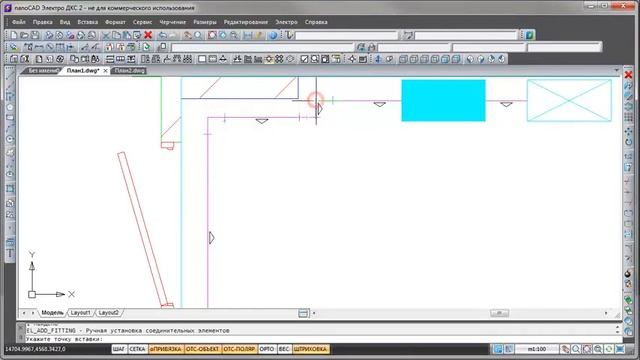Open the Вид menu
The image size is (640, 360).
(x=65, y=22)
